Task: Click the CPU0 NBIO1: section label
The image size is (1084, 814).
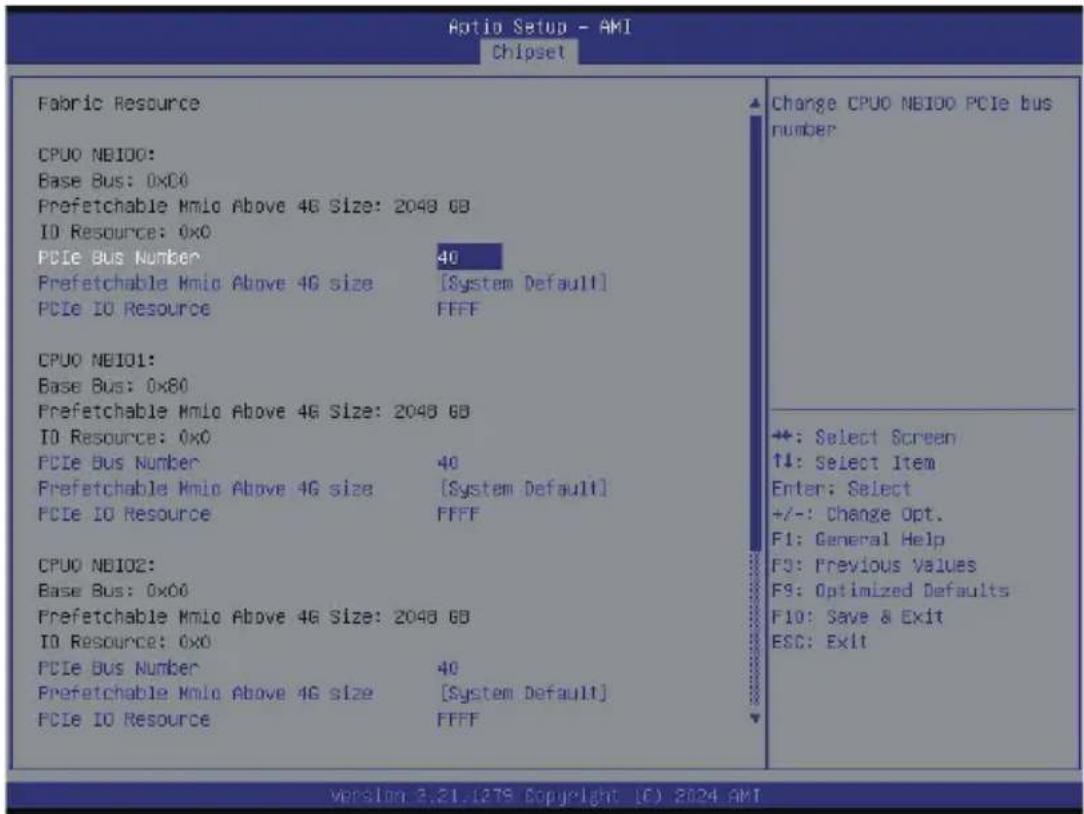Action: tap(97, 360)
